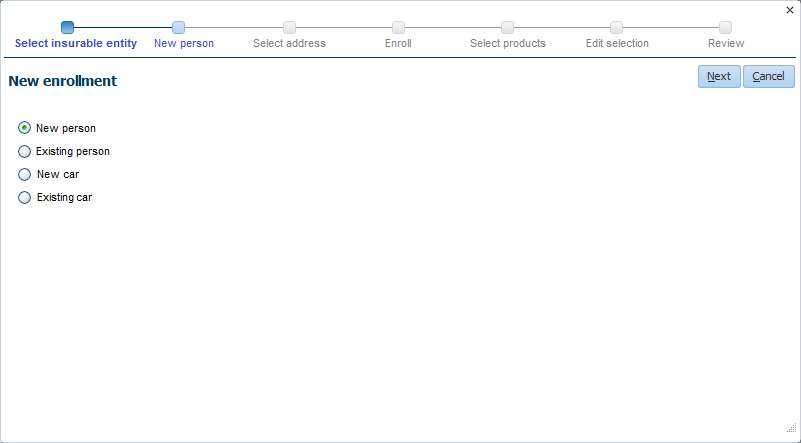Pick the Existing car option
This screenshot has width=801, height=443.
click(24, 197)
